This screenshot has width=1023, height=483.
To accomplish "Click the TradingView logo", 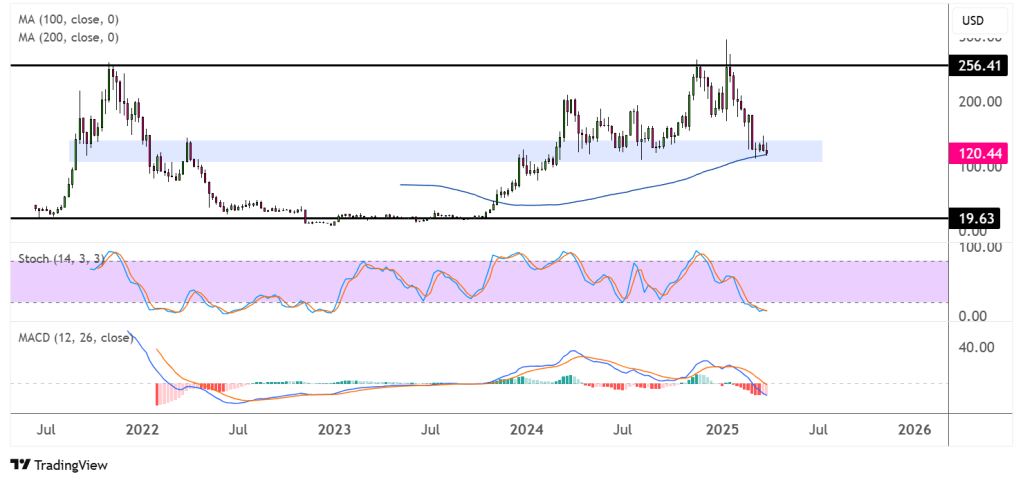I will point(58,465).
